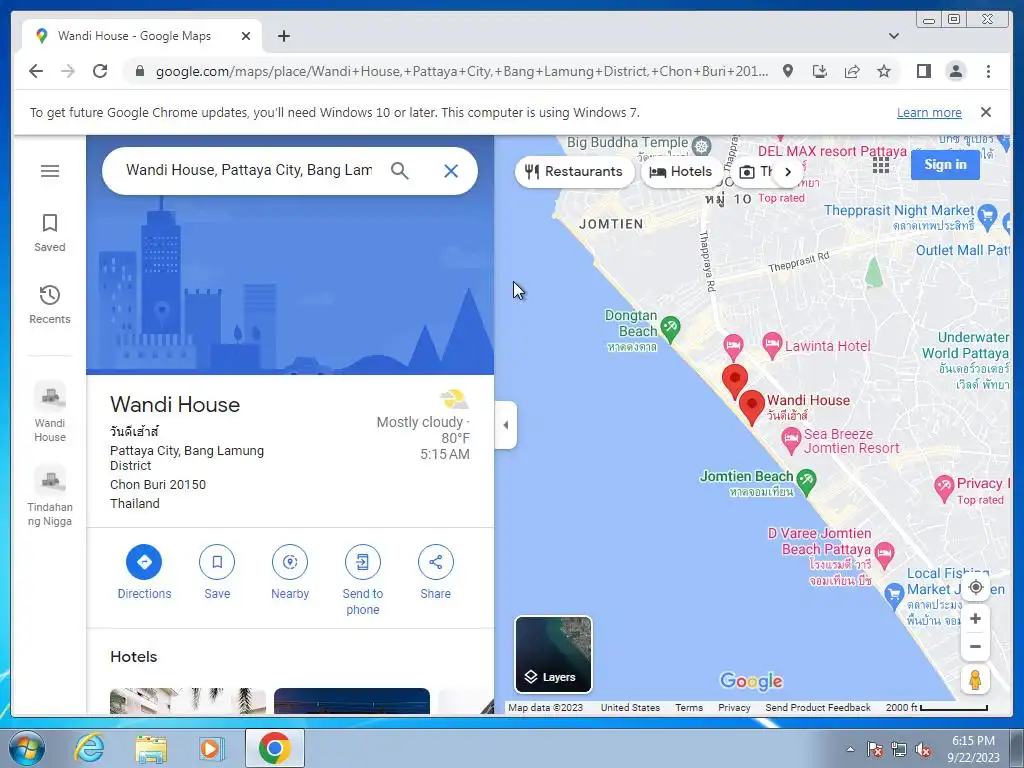Select Lawinta Hotel map marker

point(772,345)
